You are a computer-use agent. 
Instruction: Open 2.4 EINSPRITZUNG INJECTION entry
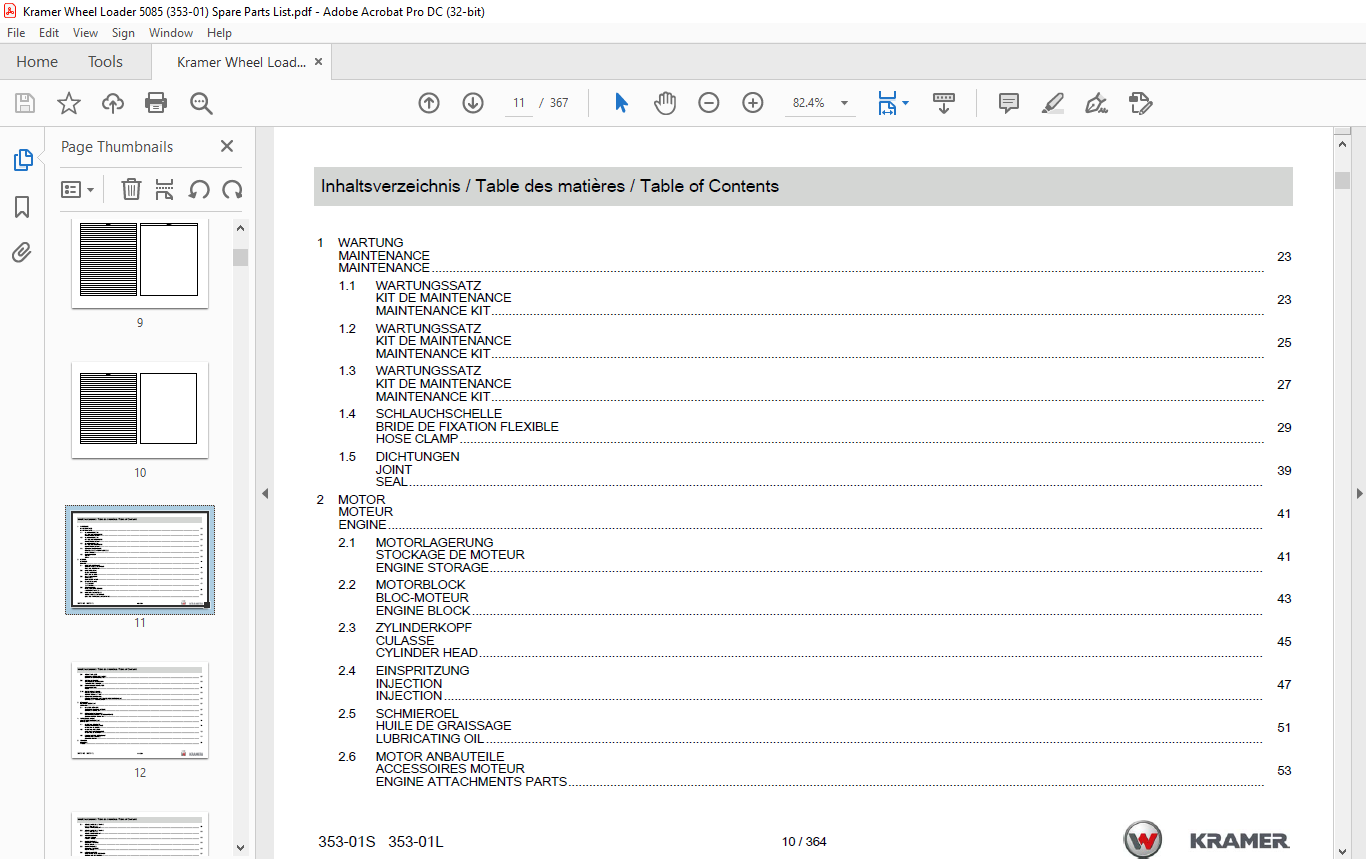tap(814, 684)
